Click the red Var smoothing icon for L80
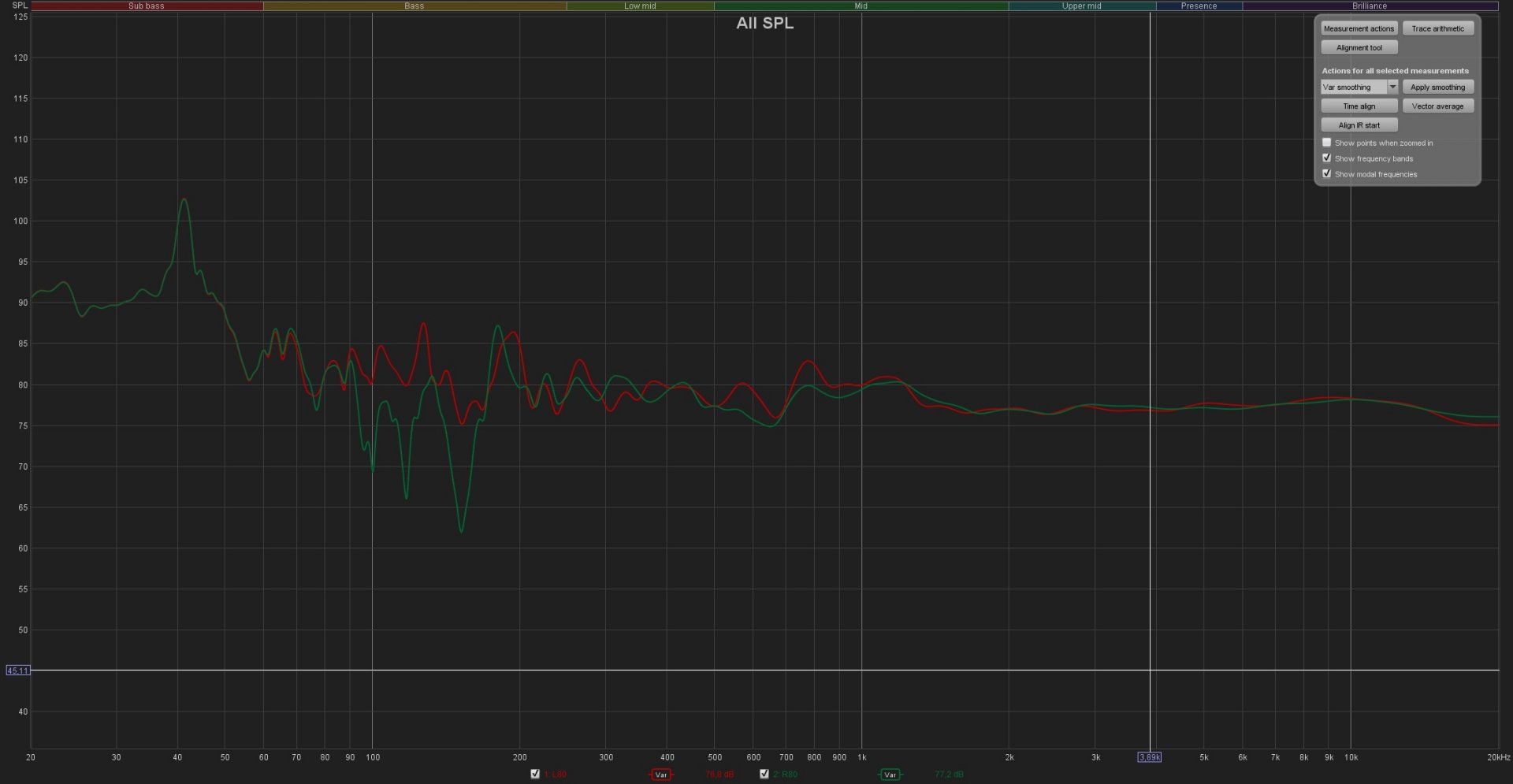1513x784 pixels. 660,775
